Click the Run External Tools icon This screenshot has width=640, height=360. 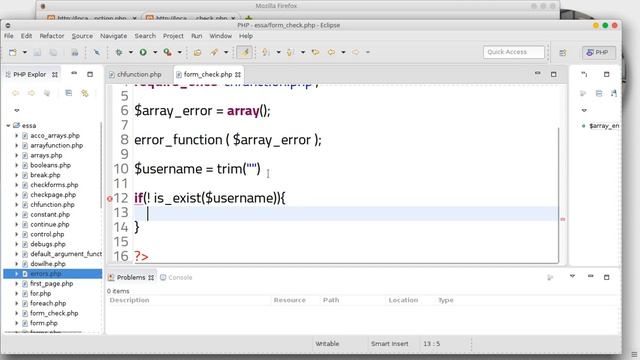click(x=167, y=52)
